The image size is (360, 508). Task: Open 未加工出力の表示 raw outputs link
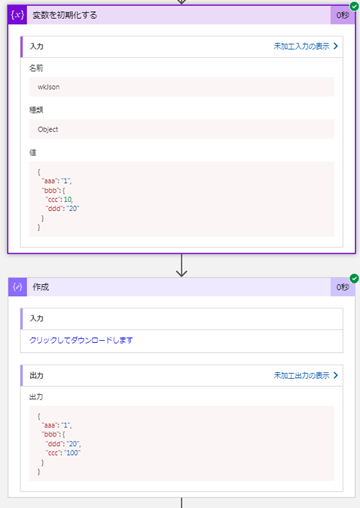coord(301,375)
